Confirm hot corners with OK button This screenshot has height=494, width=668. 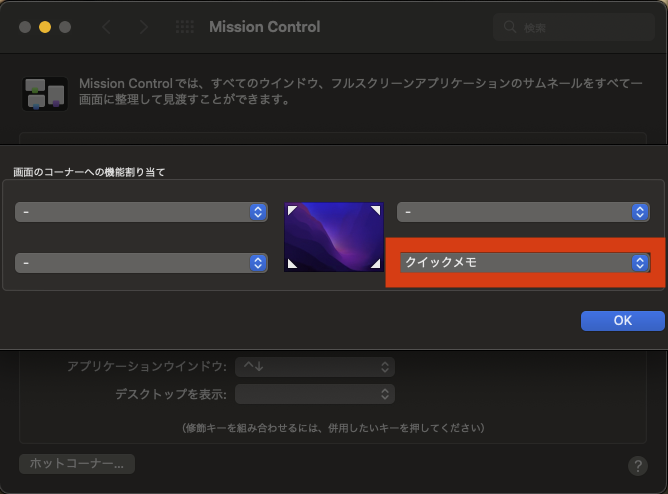[x=622, y=320]
